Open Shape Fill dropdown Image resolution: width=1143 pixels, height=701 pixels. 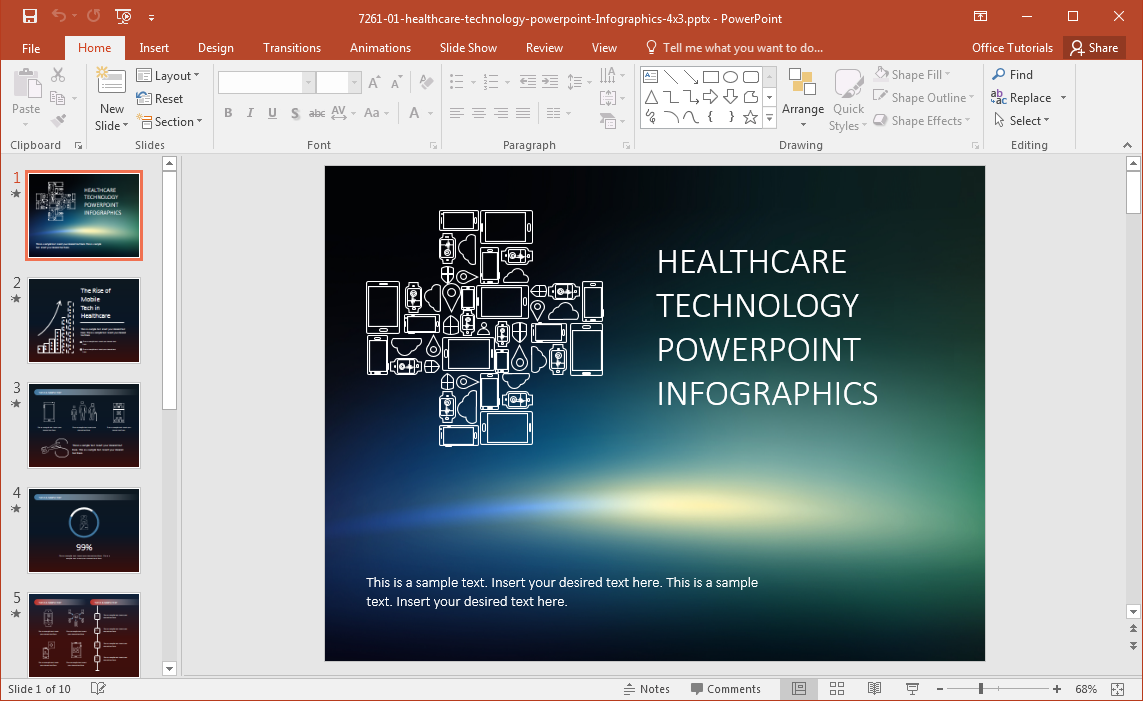tap(912, 74)
